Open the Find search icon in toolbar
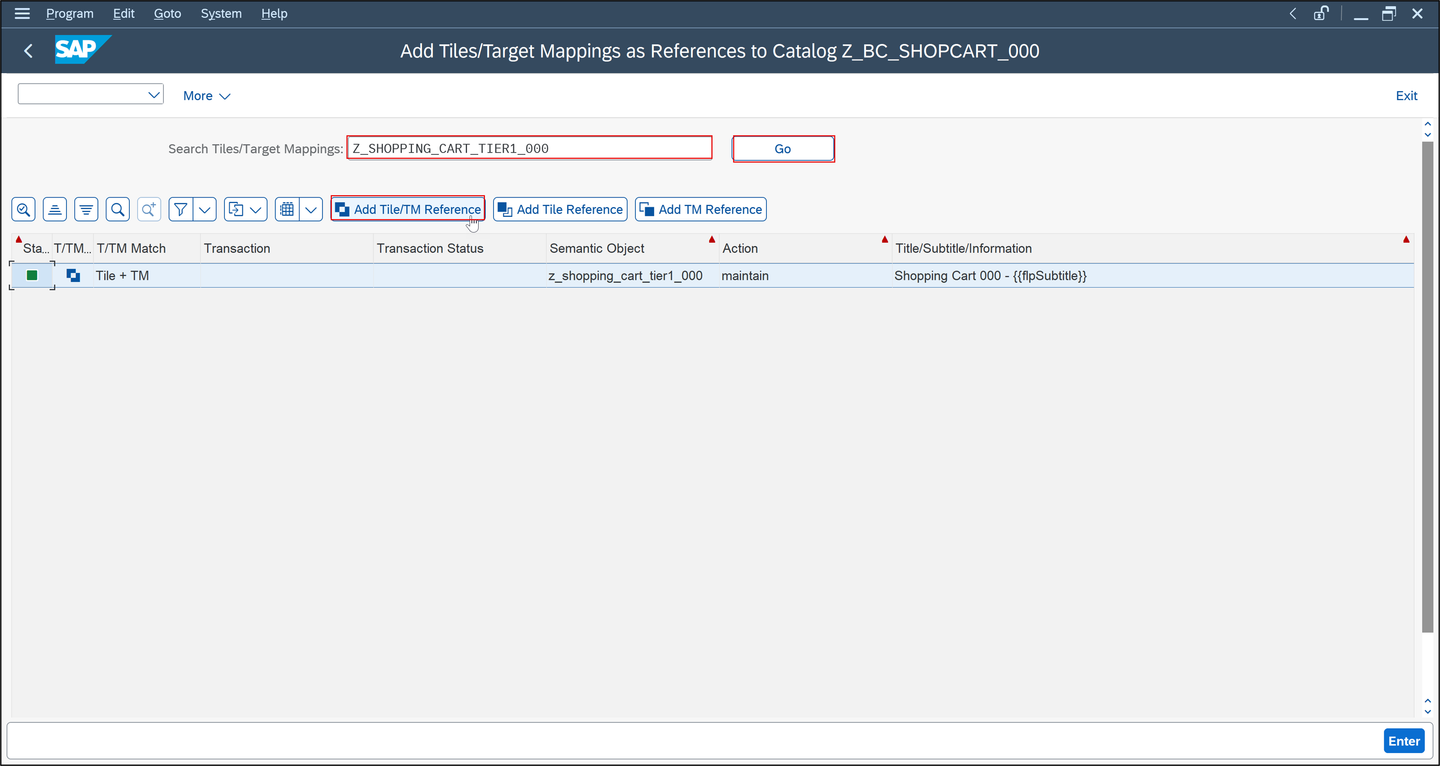The image size is (1440, 766). coord(118,209)
